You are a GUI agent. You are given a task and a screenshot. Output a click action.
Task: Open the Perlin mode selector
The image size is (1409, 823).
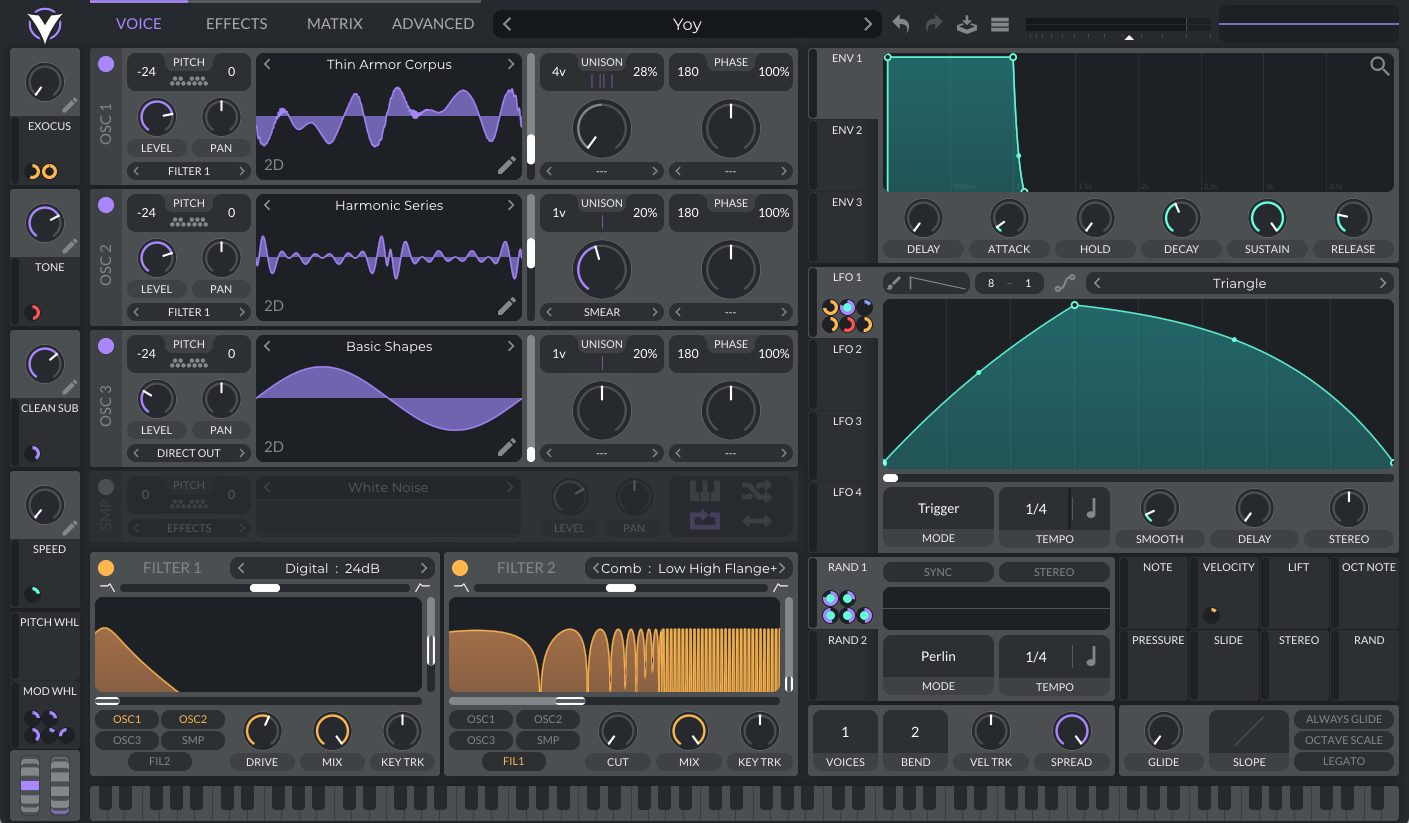938,656
